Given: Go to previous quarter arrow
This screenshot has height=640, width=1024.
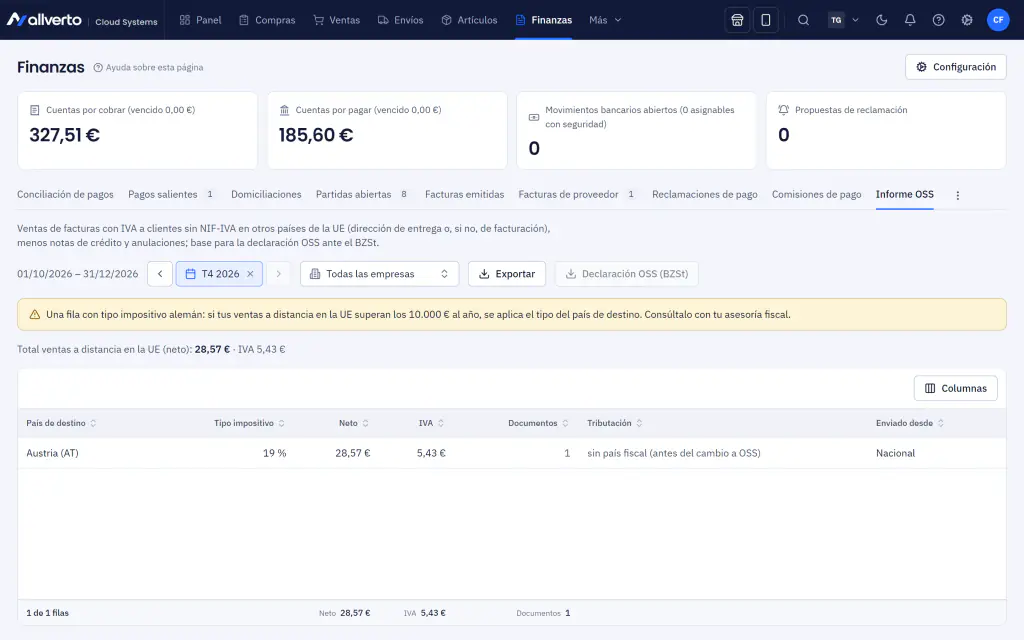Looking at the screenshot, I should point(160,274).
